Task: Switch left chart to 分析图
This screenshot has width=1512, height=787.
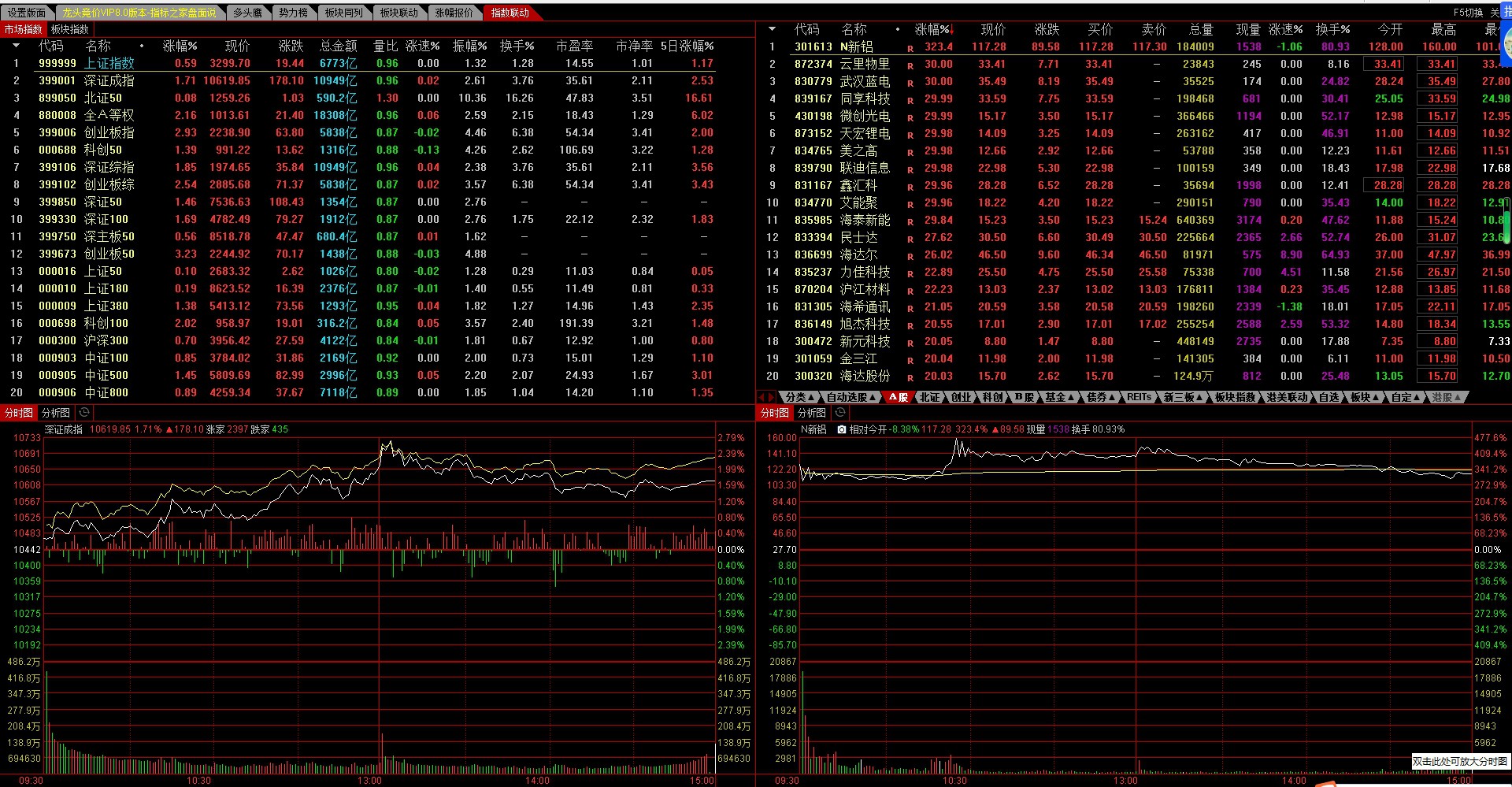Action: pos(56,413)
